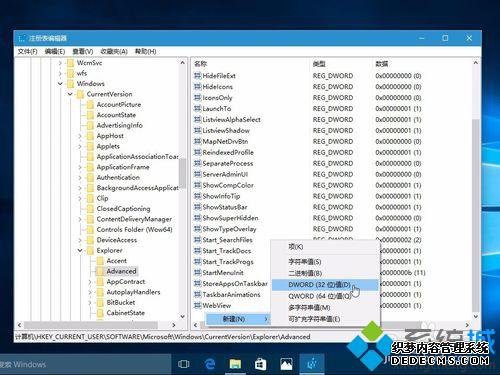The width and height of the screenshot is (500, 375).
Task: Expand the ApplicationFrame tree node
Action: [x=80, y=167]
